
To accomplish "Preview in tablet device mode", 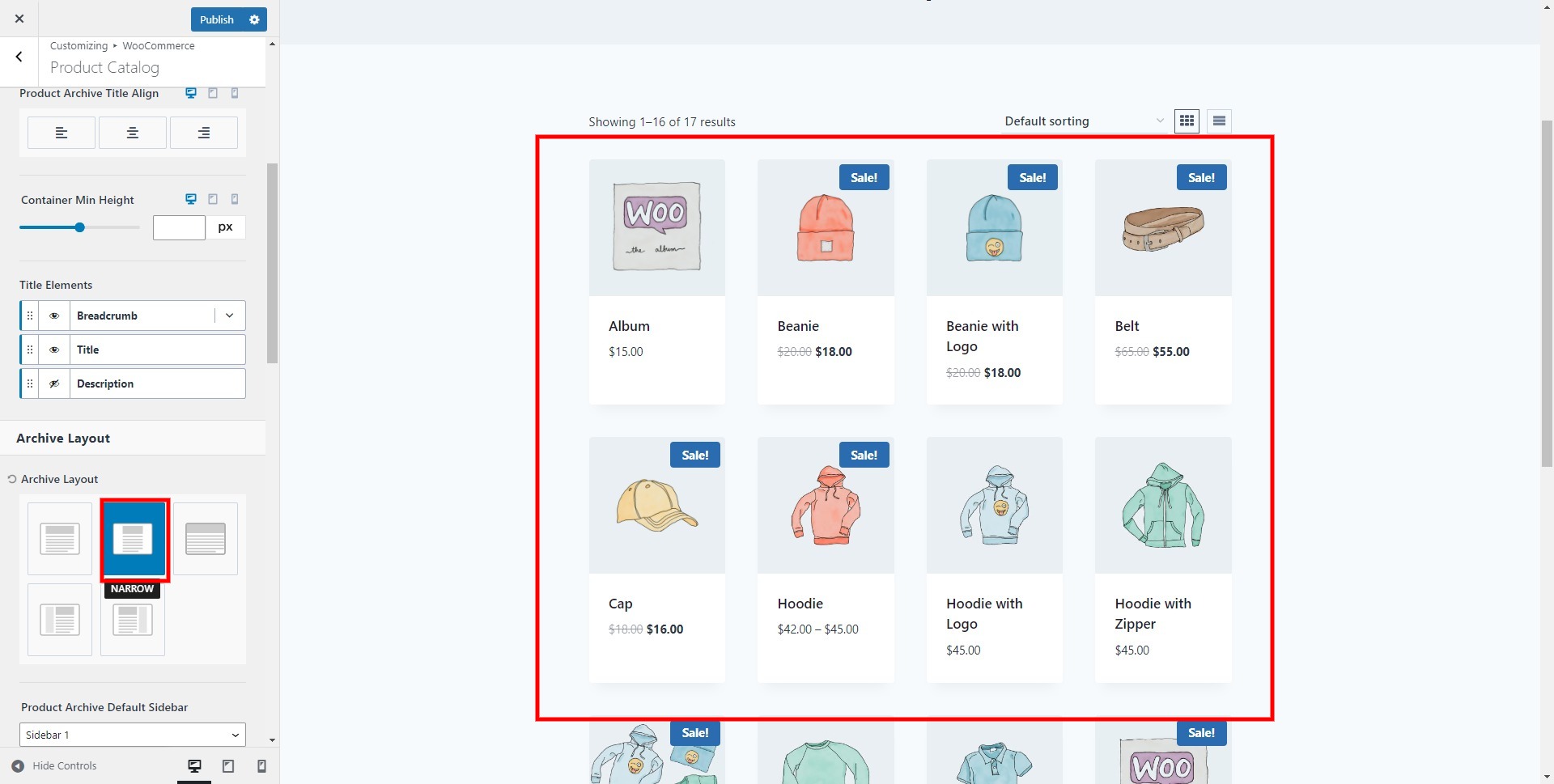I will (x=228, y=766).
